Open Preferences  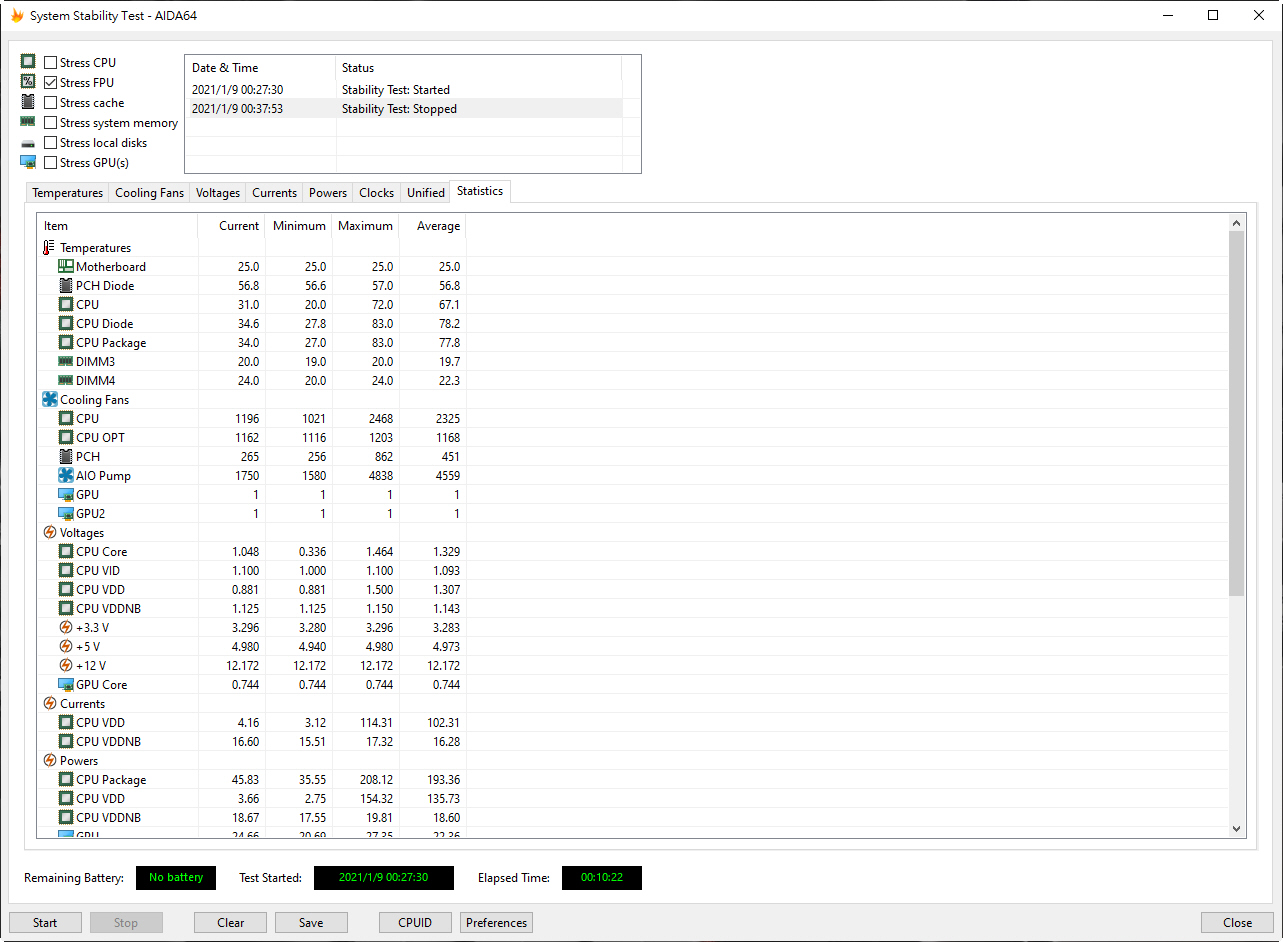(x=496, y=923)
